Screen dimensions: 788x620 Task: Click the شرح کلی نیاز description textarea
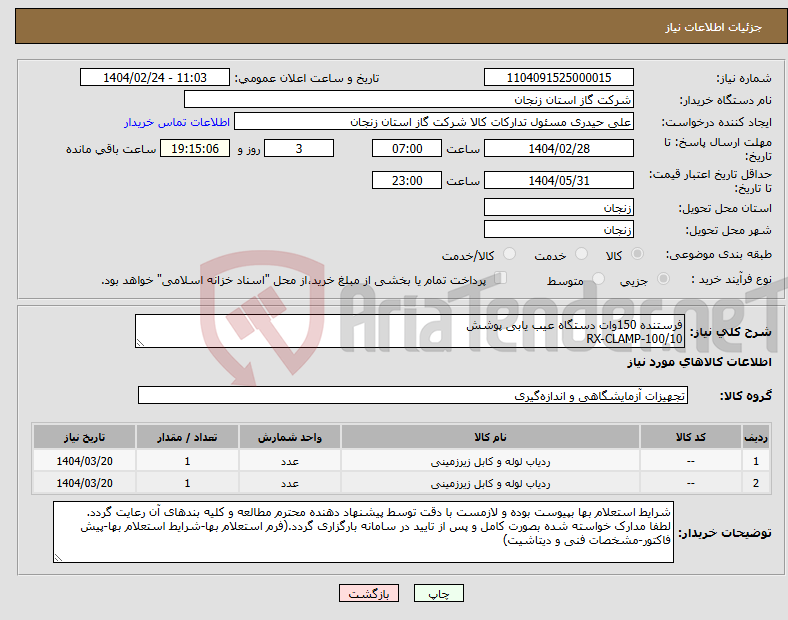[x=409, y=331]
